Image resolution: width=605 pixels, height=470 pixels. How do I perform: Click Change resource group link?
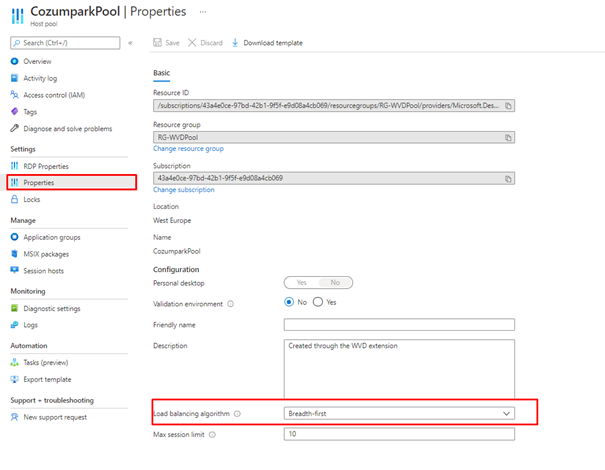click(188, 149)
